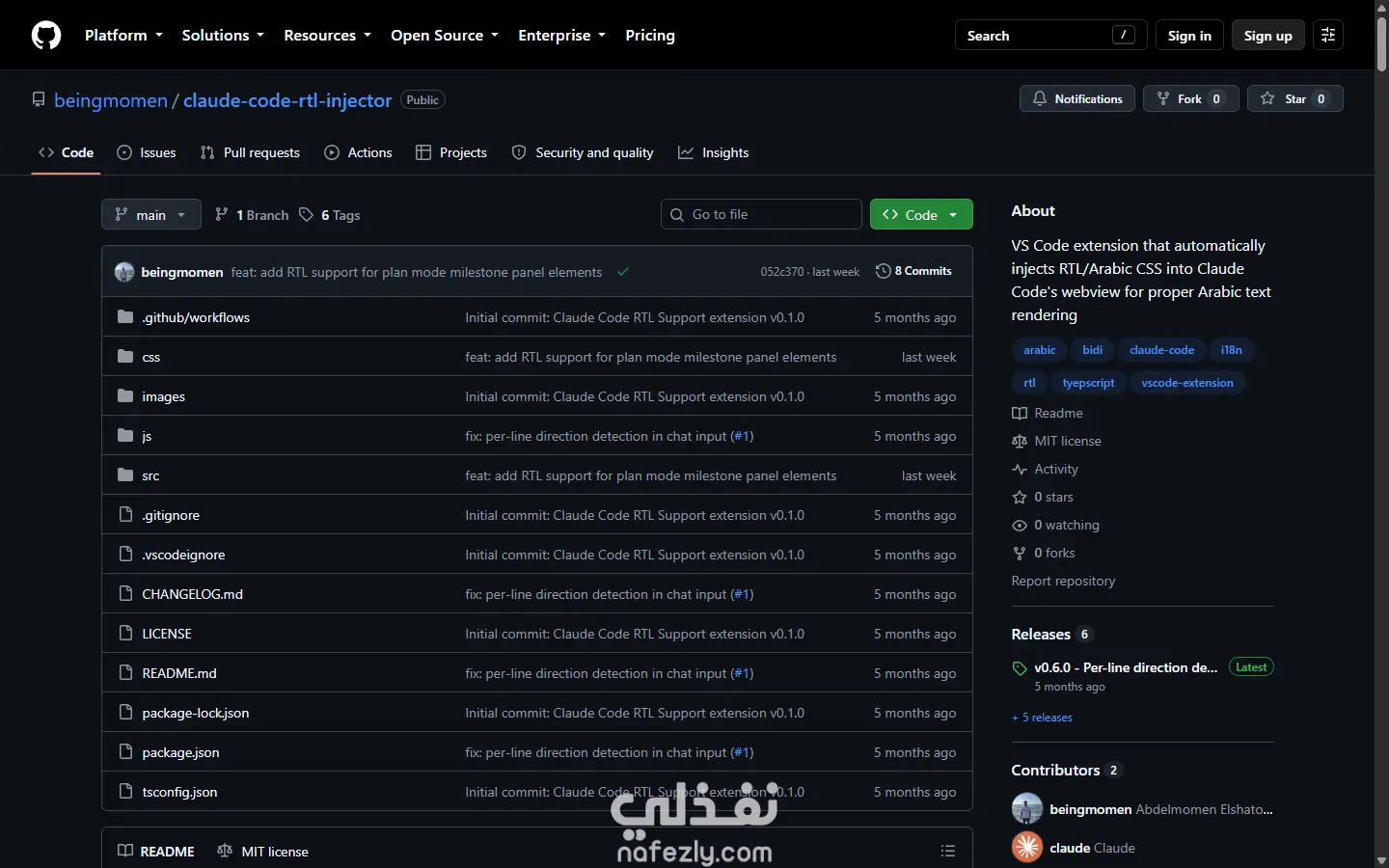
Task: Click the Claude contributor avatar
Action: [x=1027, y=848]
